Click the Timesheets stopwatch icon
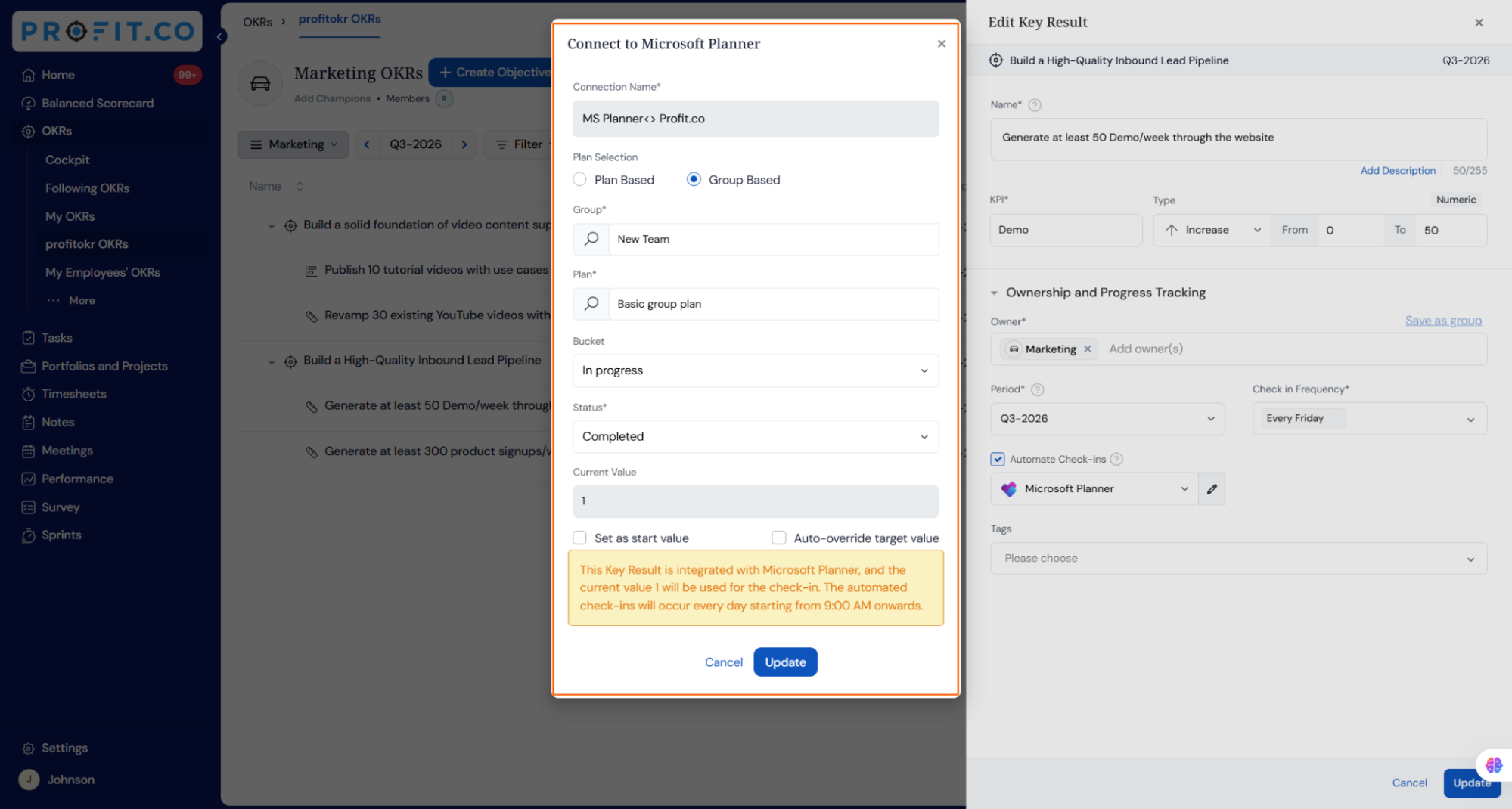 click(x=29, y=394)
